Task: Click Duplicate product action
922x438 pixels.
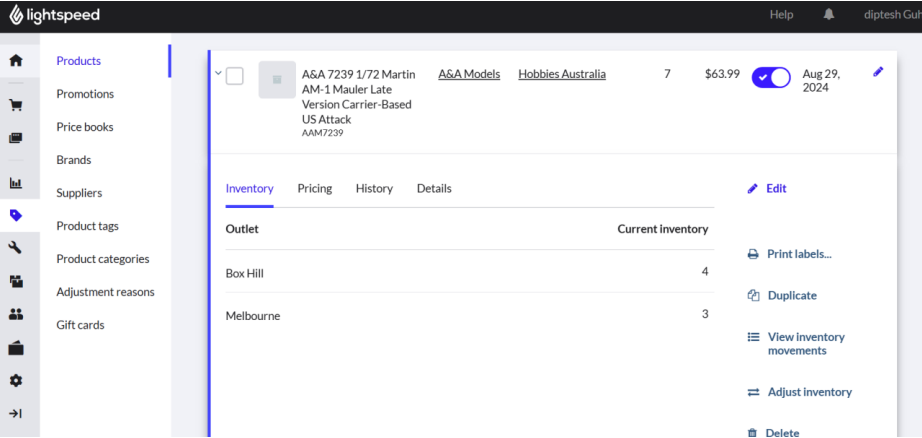Action: tap(781, 296)
